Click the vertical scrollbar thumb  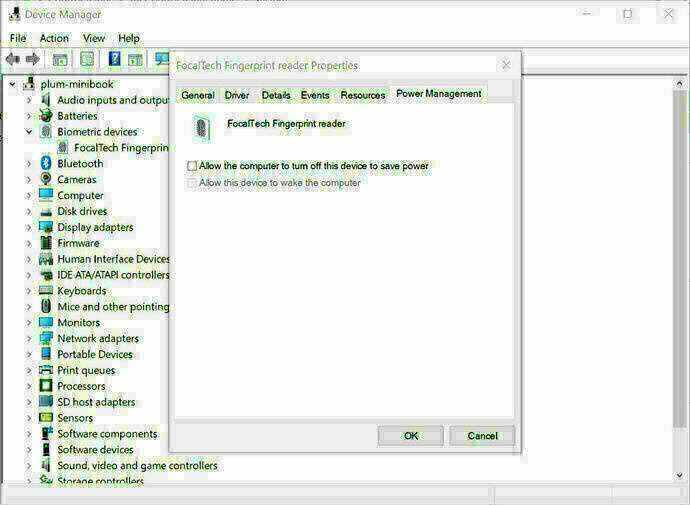click(679, 258)
